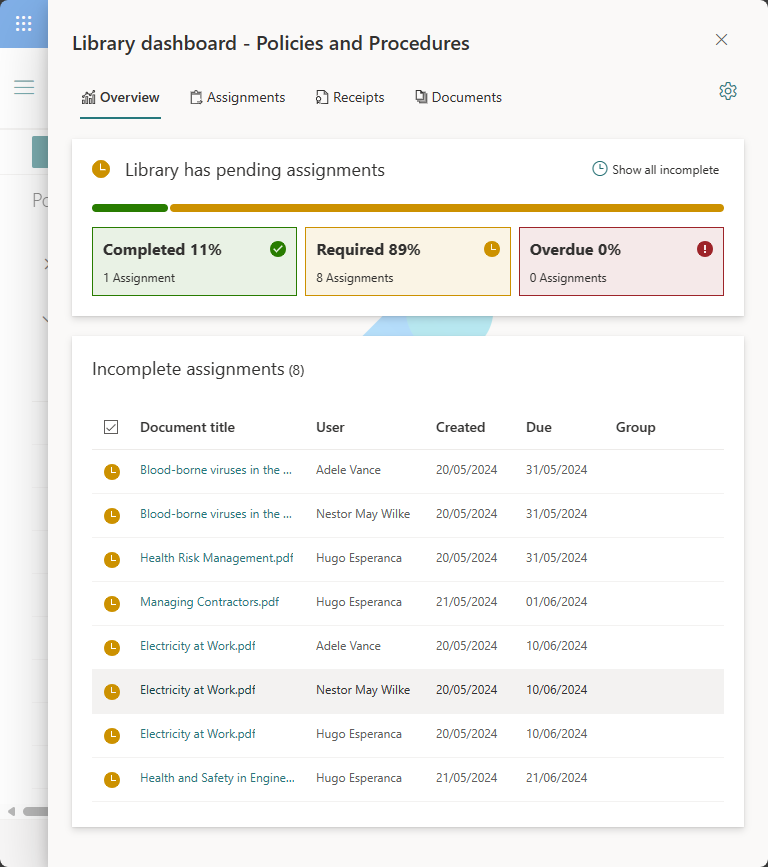The image size is (768, 867).
Task: Open the hamburger navigation menu
Action: coord(24,87)
